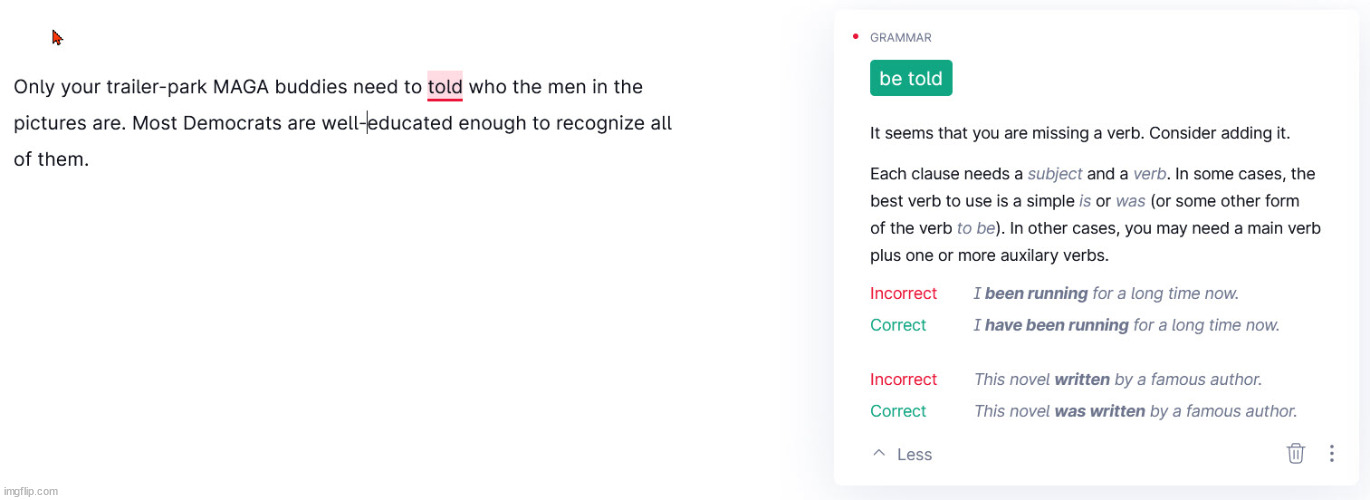Click 'This novel was written' correct example
Screen dimensions: 1370x500
click(1136, 411)
